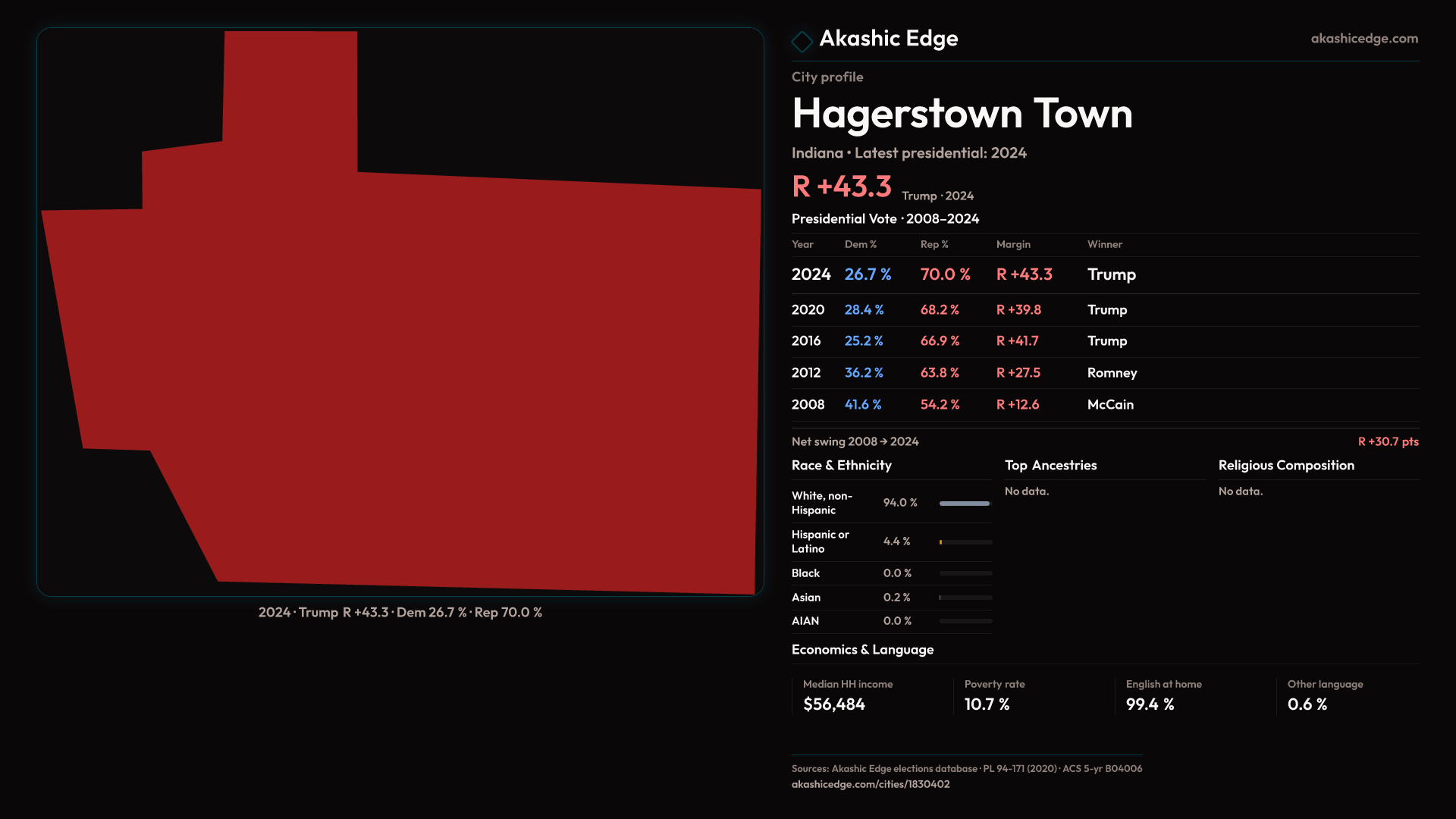Click the Hagerstown Town title heading

pyautogui.click(x=962, y=114)
